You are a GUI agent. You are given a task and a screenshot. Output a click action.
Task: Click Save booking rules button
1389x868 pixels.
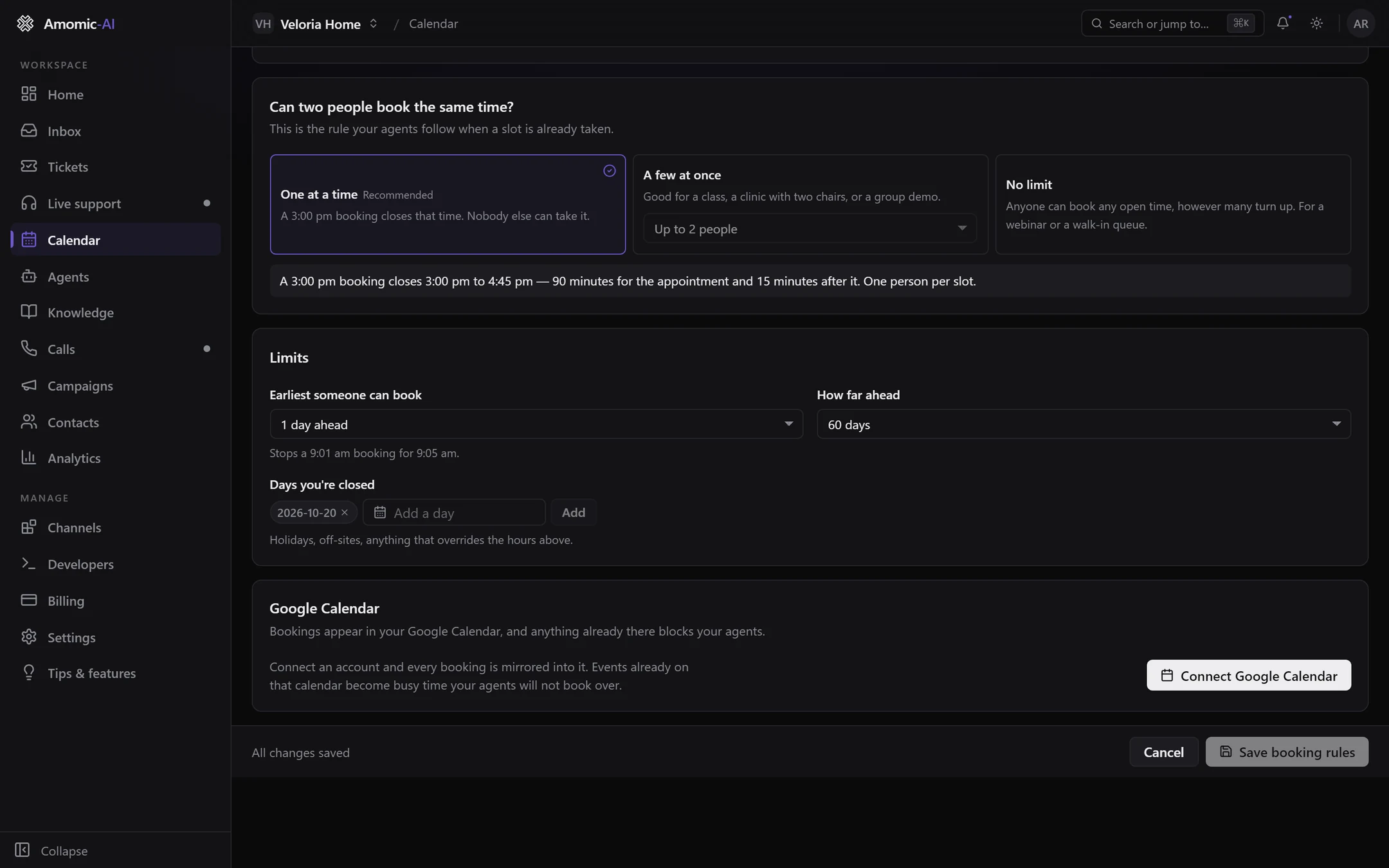pos(1287,752)
